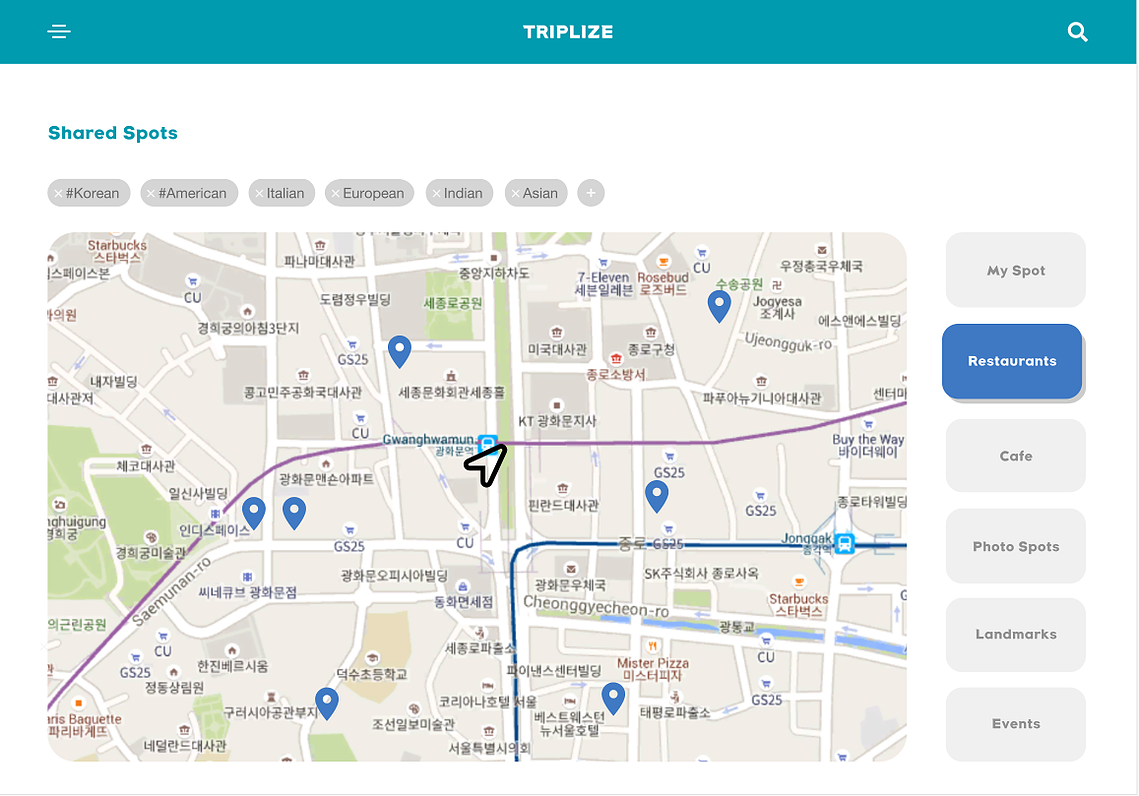1139x796 pixels.
Task: Remove the Asian tag
Action: (x=515, y=193)
